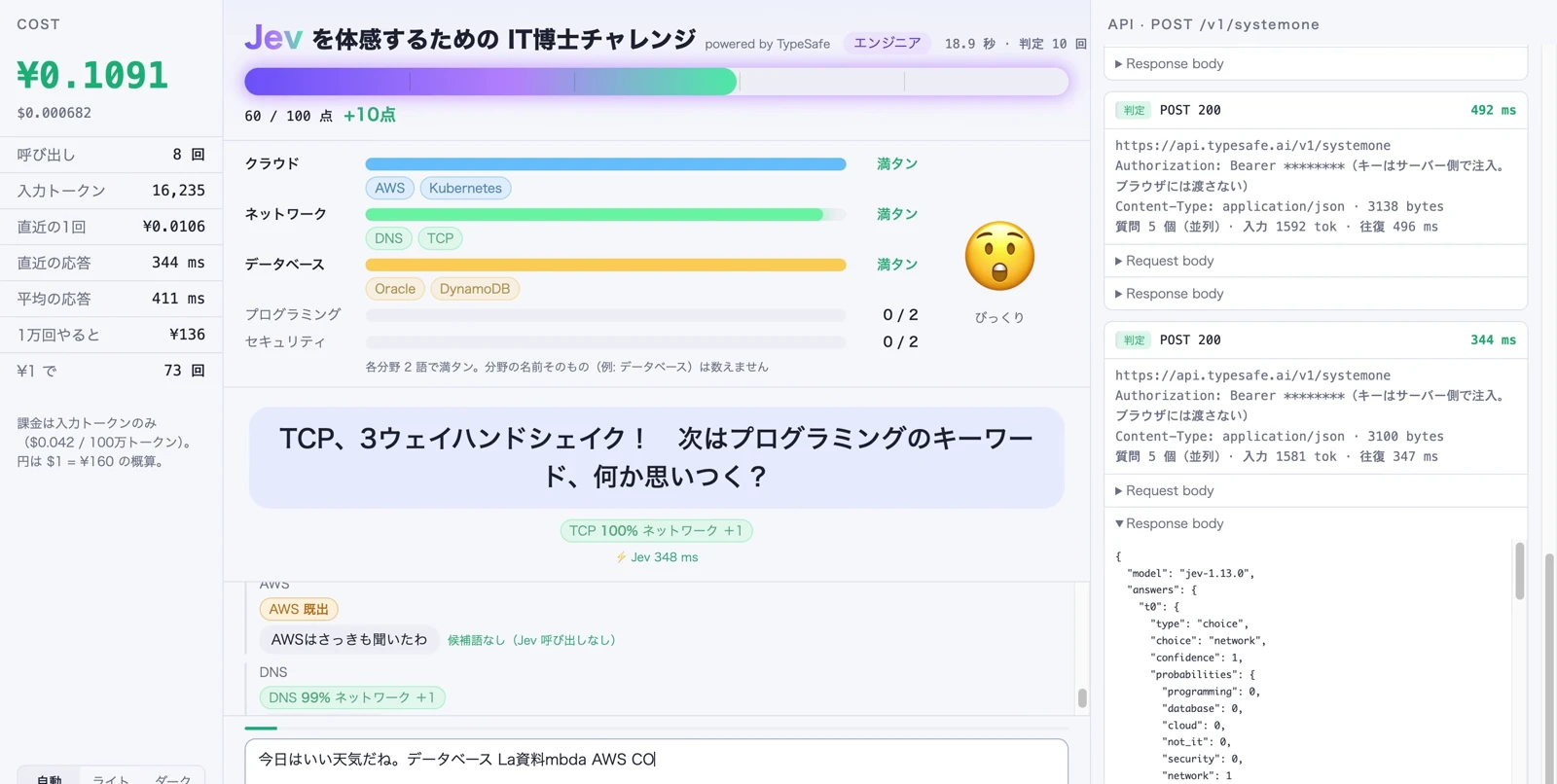Click the ネットワーク category progress bar
This screenshot has height=784, width=1557.
[605, 215]
